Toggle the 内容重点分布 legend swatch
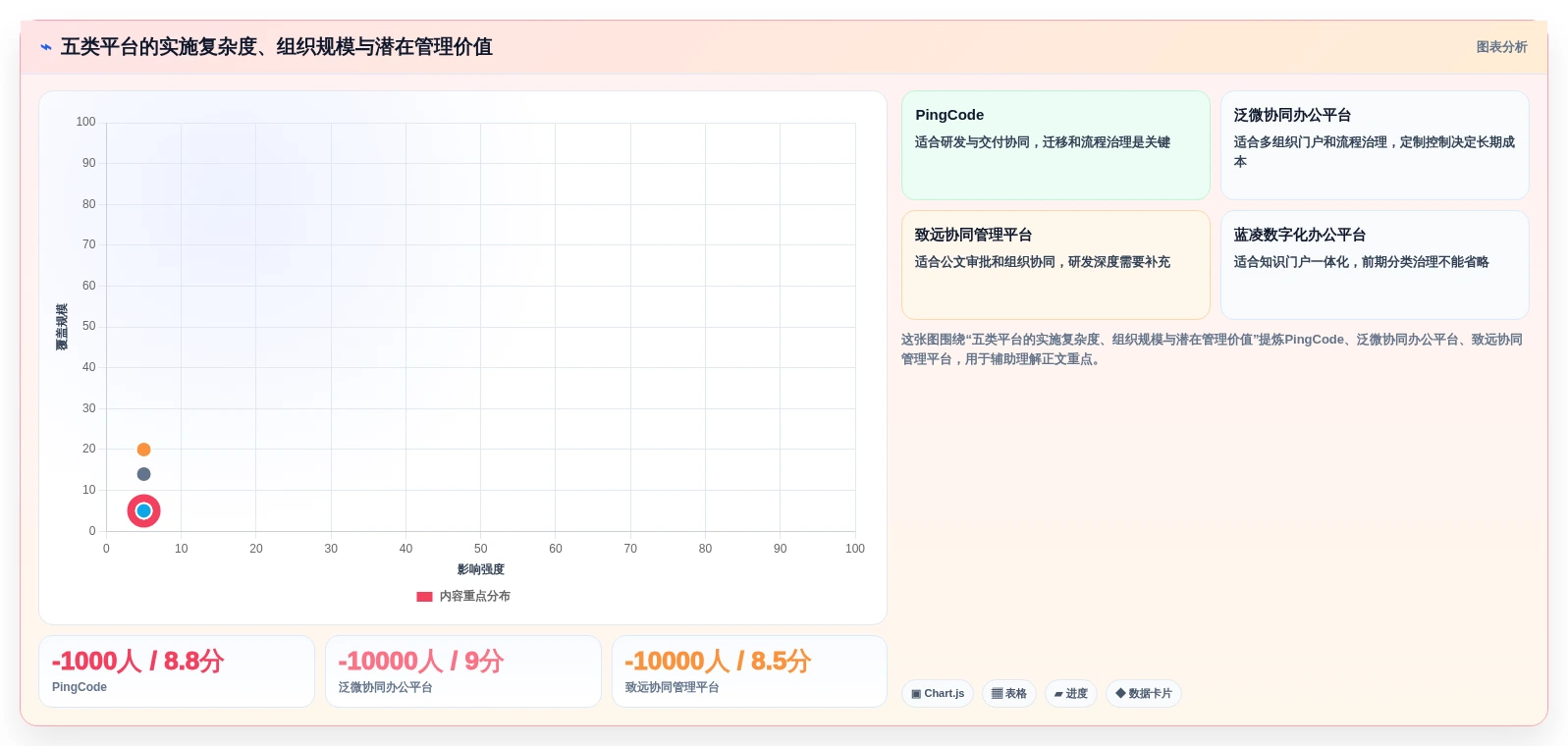This screenshot has height=746, width=1568. pyautogui.click(x=424, y=597)
